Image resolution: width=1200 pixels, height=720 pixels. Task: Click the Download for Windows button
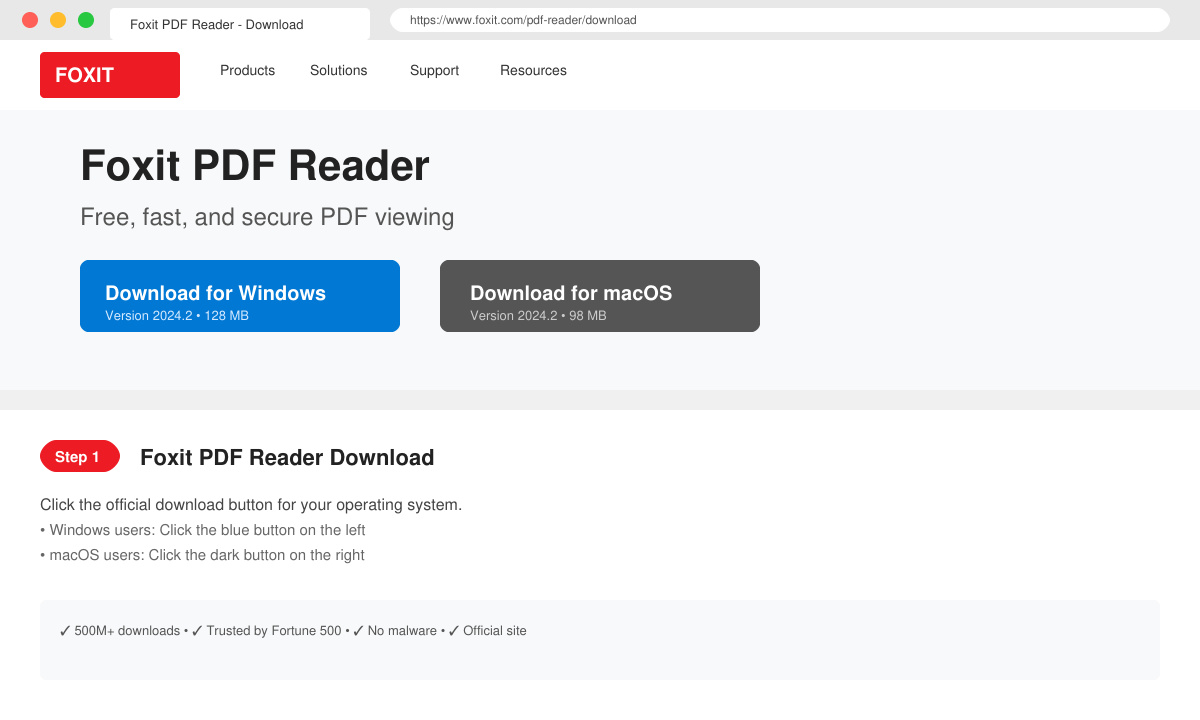click(240, 296)
